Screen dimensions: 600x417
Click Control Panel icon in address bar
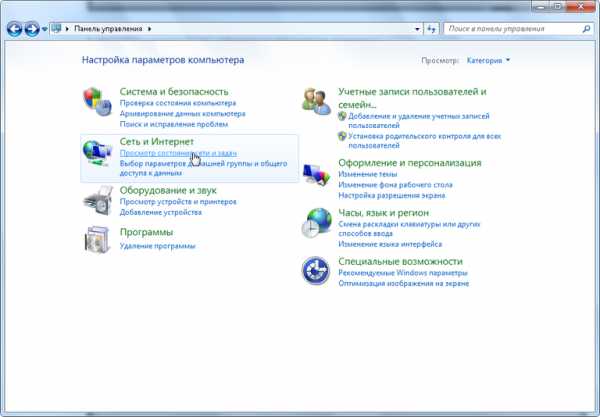click(57, 29)
